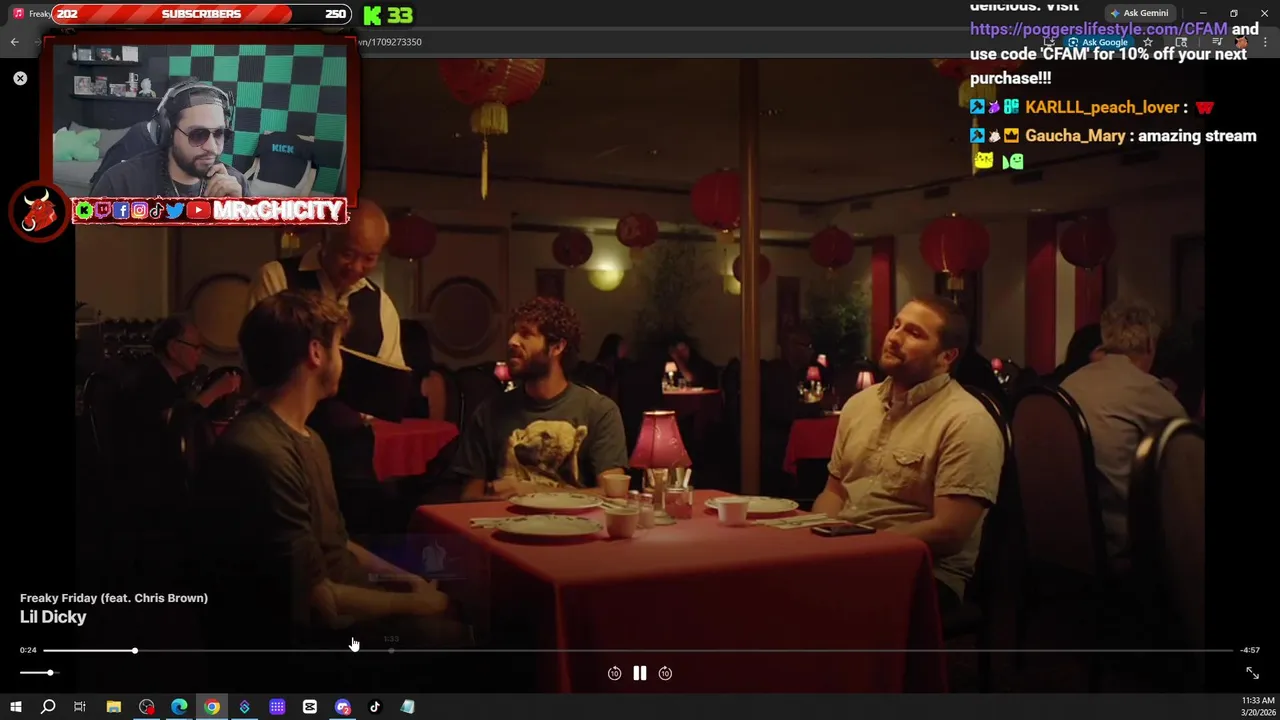Open CapCut from the taskbar
This screenshot has width=1280, height=720.
point(310,707)
